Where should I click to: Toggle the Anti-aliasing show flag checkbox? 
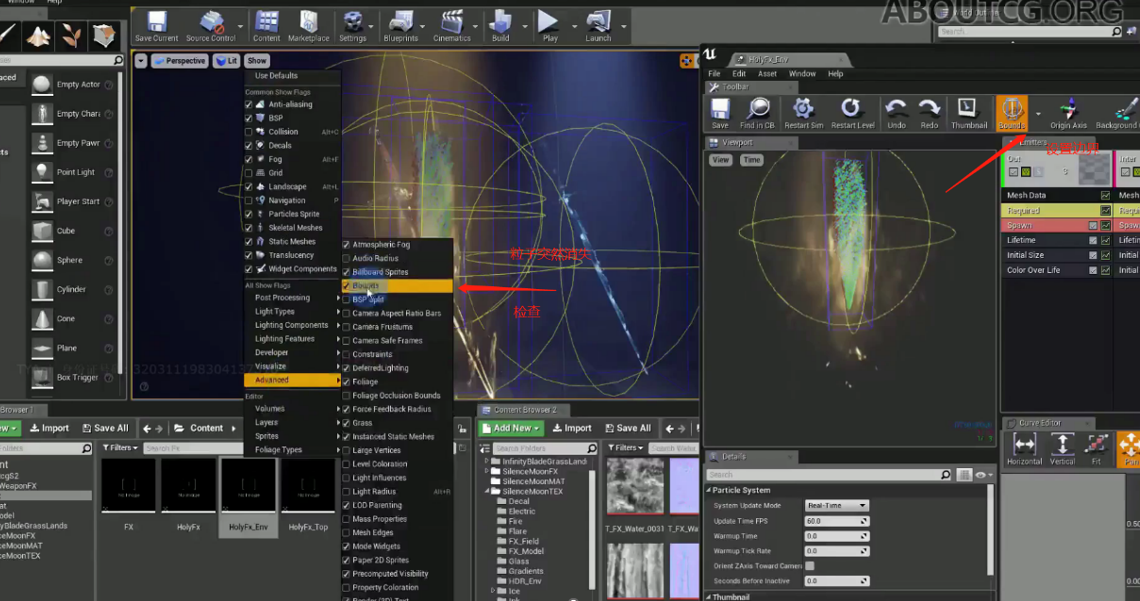tap(249, 104)
